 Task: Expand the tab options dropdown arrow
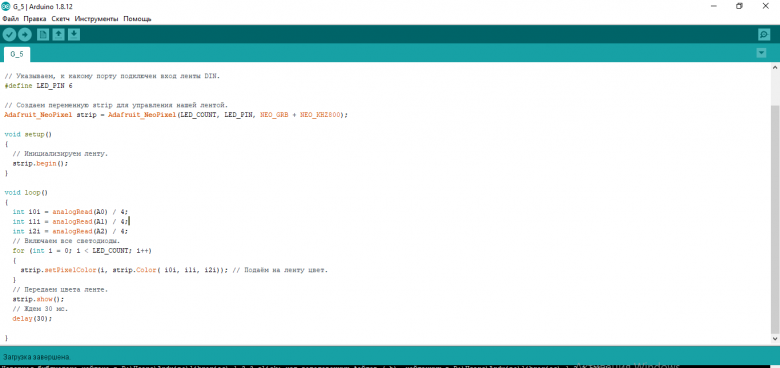pos(761,53)
